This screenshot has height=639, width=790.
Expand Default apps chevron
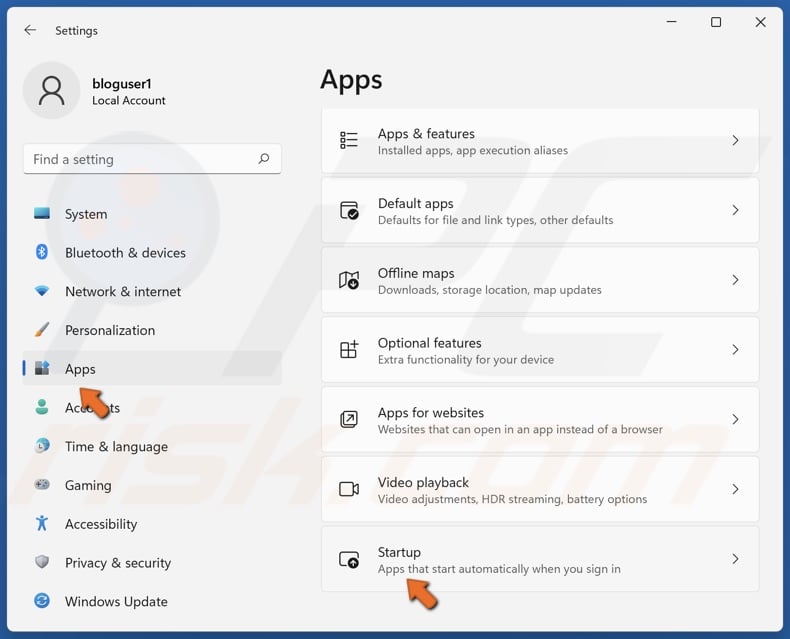click(x=735, y=210)
